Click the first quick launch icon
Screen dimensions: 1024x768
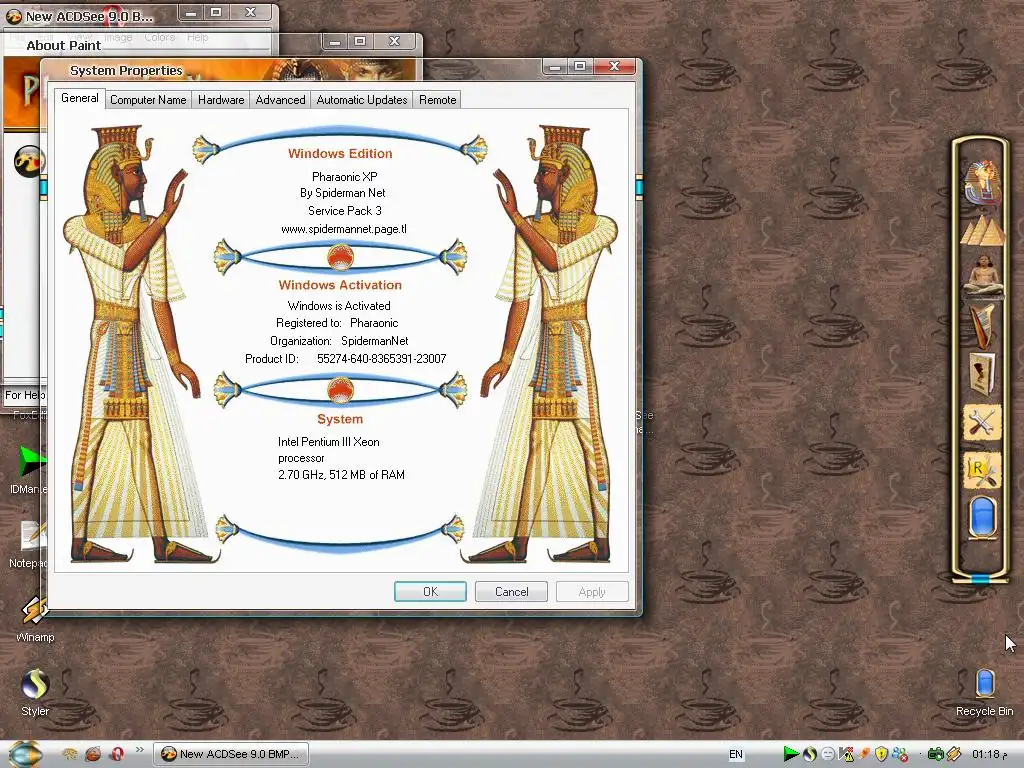pyautogui.click(x=70, y=754)
